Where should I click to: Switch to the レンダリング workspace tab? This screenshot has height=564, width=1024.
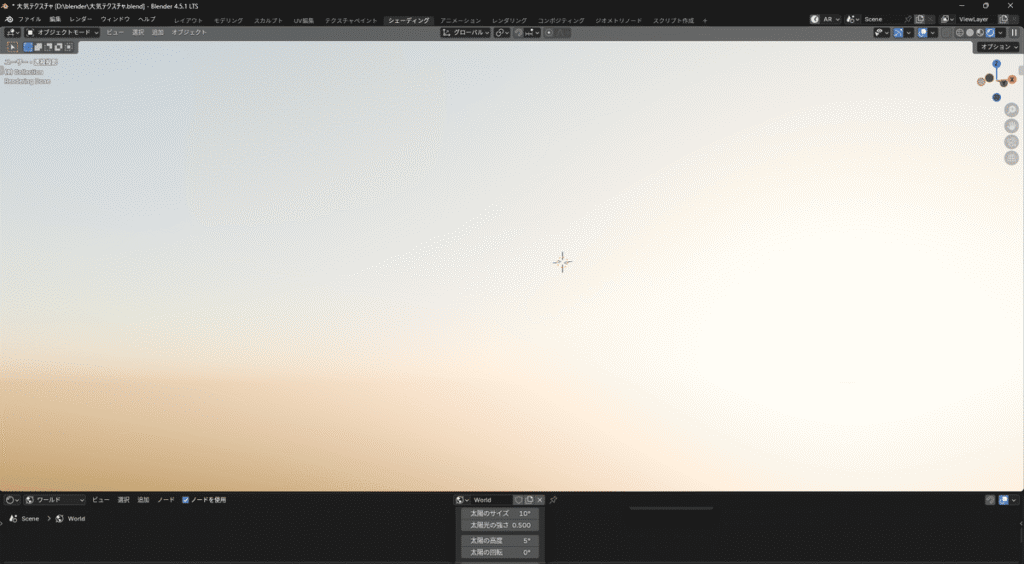[509, 21]
